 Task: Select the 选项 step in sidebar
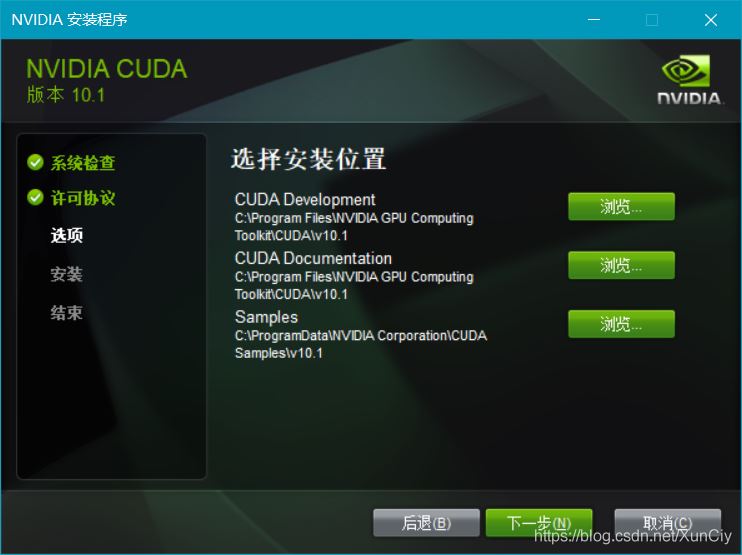tap(67, 235)
